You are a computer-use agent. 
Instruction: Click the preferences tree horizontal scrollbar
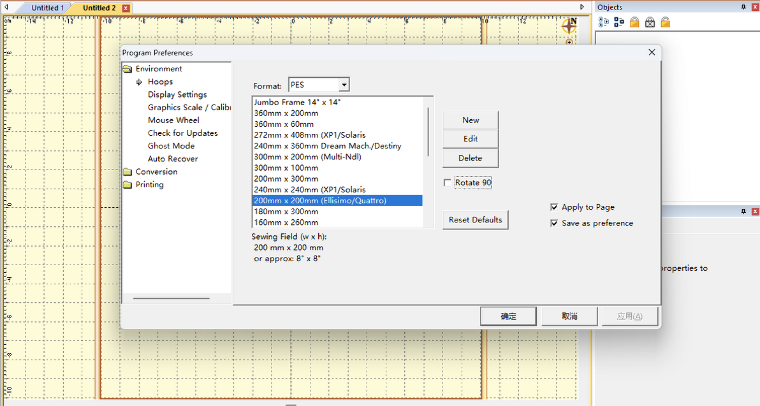pyautogui.click(x=171, y=298)
